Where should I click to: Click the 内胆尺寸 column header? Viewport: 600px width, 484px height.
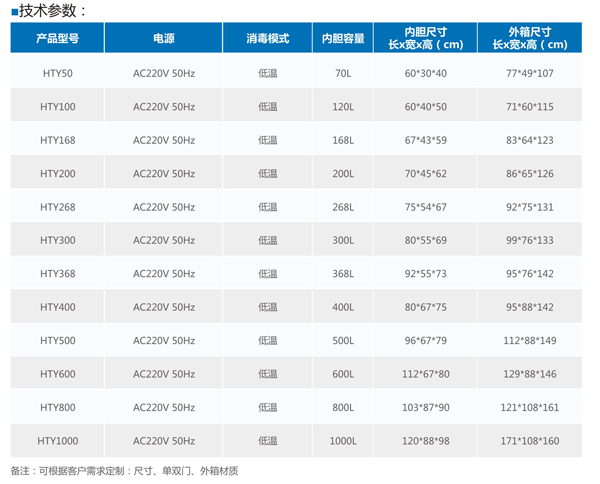[x=426, y=38]
